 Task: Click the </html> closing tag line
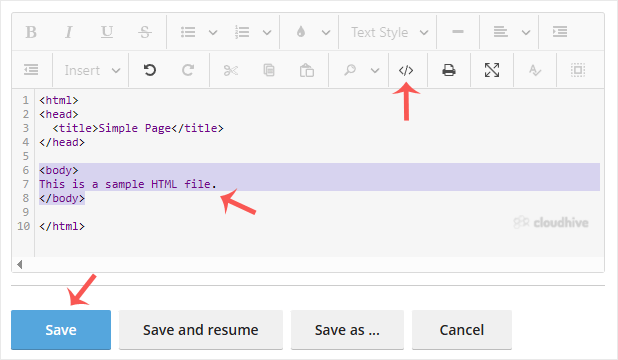point(62,226)
